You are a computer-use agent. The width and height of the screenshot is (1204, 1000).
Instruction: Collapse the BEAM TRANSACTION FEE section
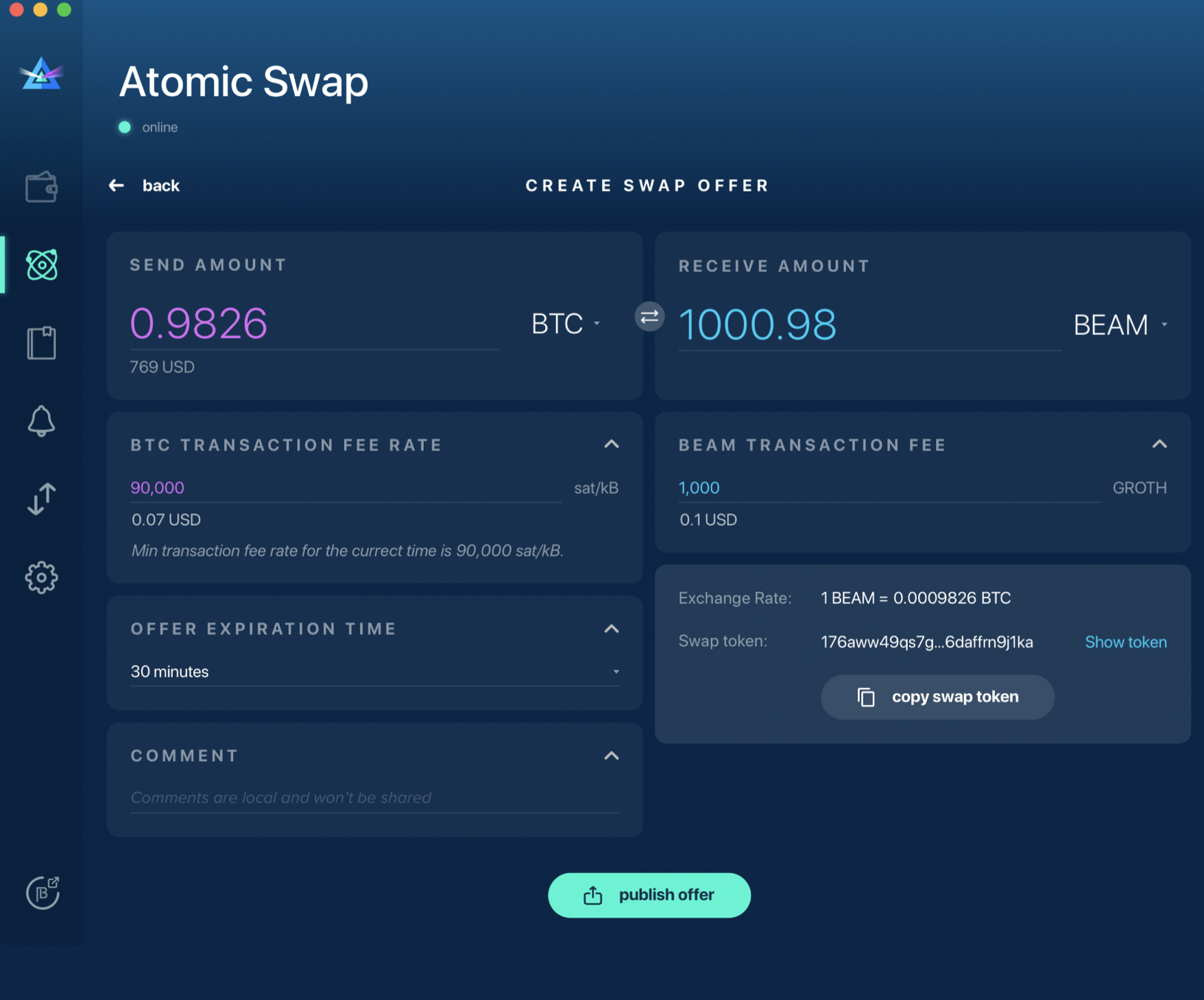1160,444
